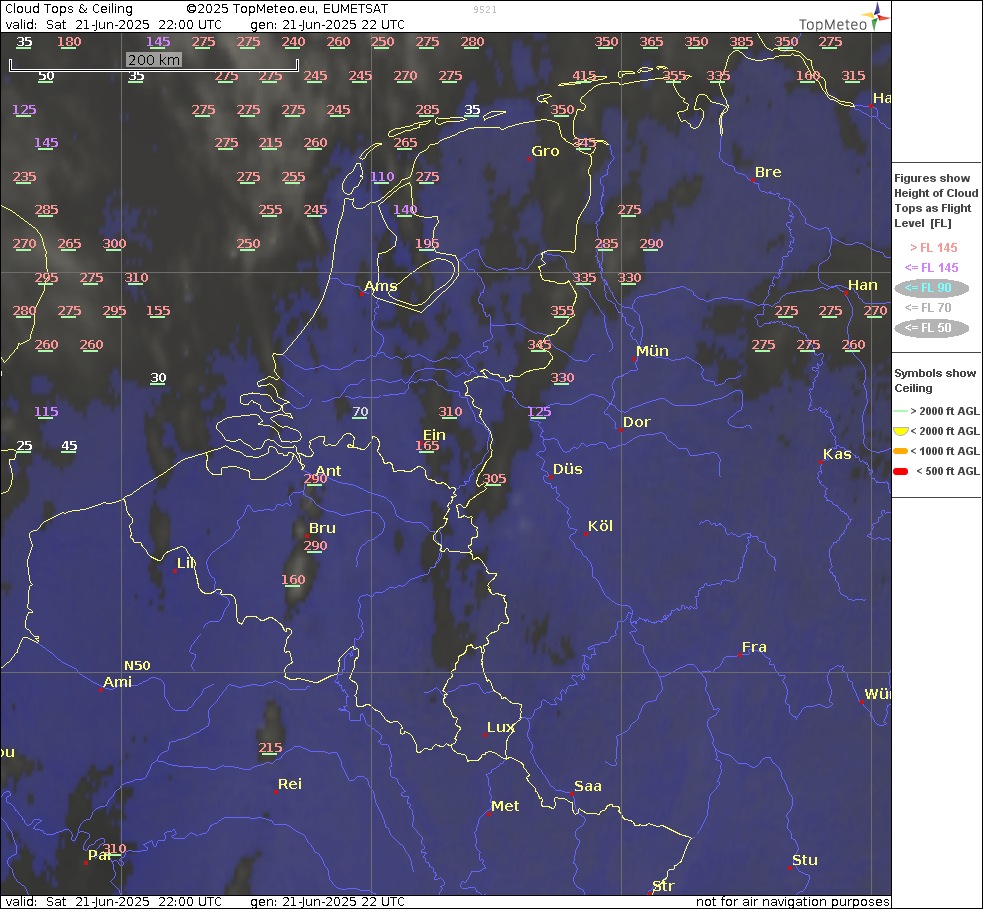Screen dimensions: 983x909
Task: Select the Han city label
Action: [863, 285]
